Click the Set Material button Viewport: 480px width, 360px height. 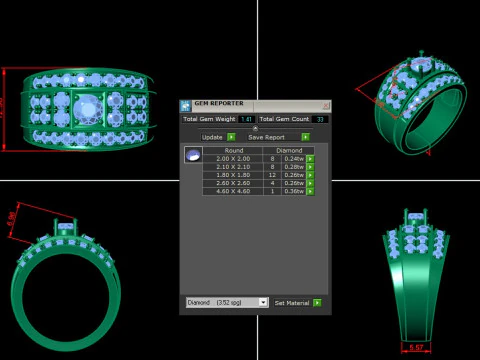(x=298, y=303)
